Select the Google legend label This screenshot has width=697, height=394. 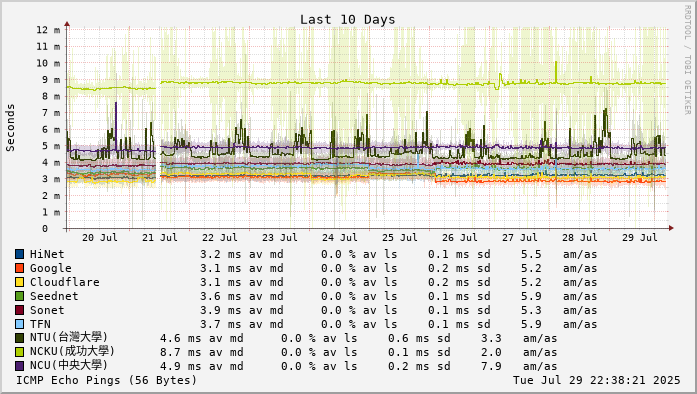pyautogui.click(x=50, y=268)
